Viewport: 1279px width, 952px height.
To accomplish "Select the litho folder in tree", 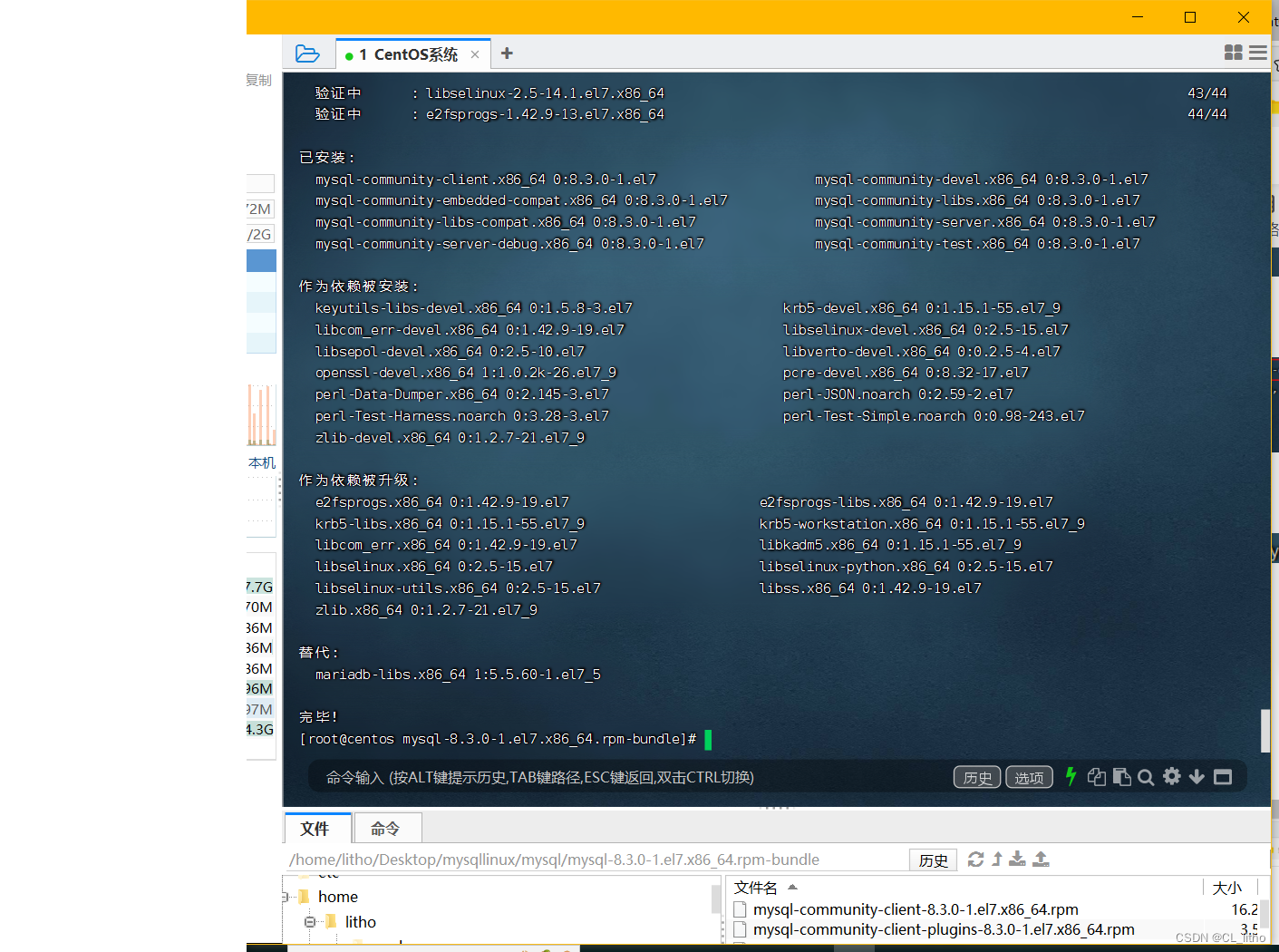I will click(x=360, y=922).
